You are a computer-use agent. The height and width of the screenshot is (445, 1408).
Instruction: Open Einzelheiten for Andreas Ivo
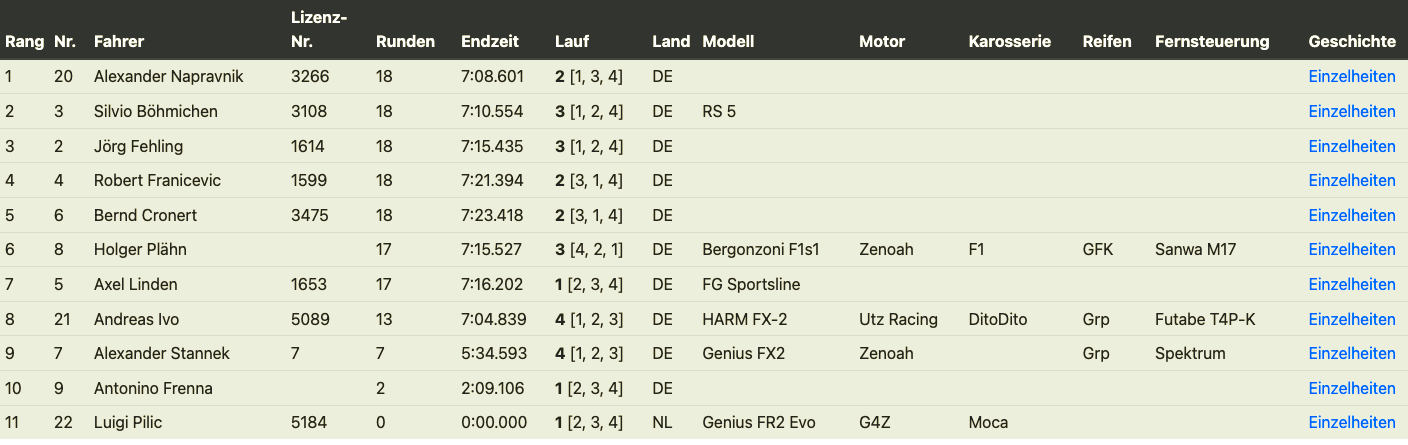tap(1351, 319)
